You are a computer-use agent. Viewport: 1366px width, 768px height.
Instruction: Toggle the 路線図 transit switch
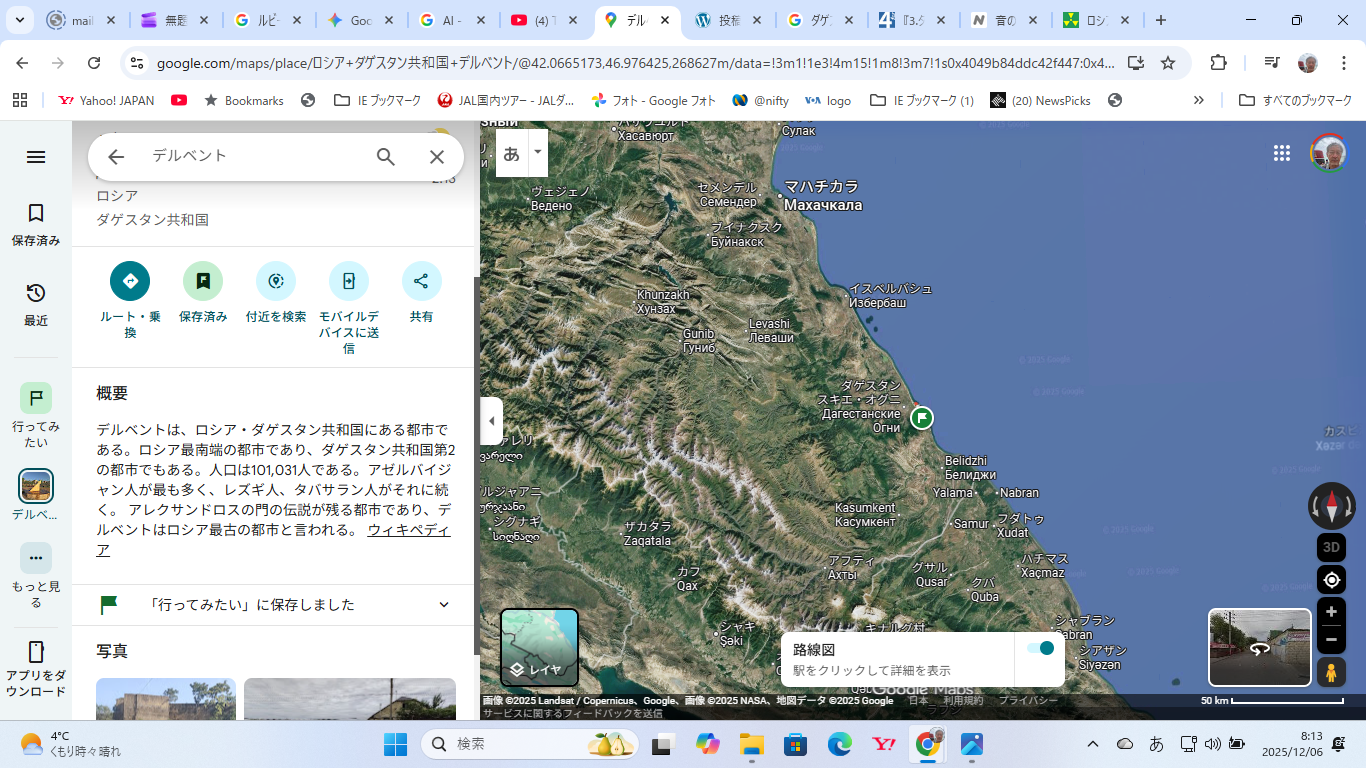pos(1040,648)
